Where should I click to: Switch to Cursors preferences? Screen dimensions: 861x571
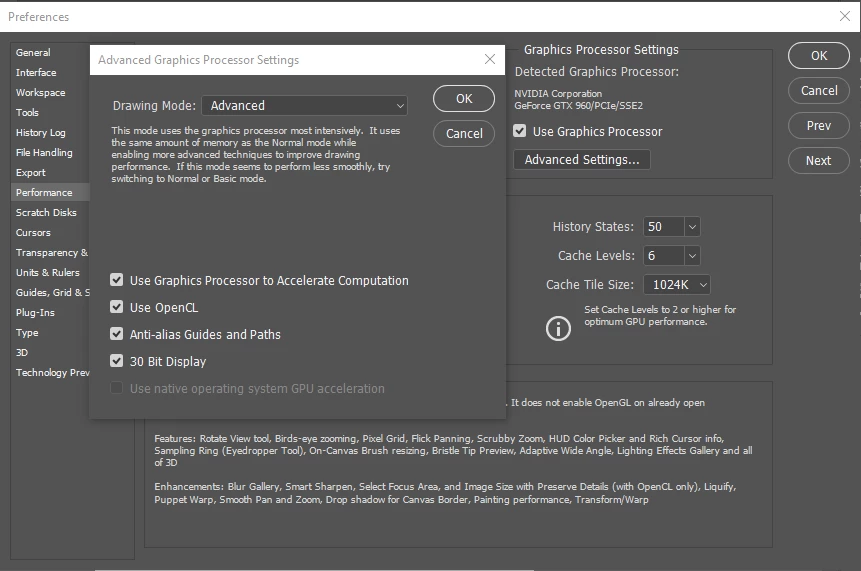[x=33, y=233]
